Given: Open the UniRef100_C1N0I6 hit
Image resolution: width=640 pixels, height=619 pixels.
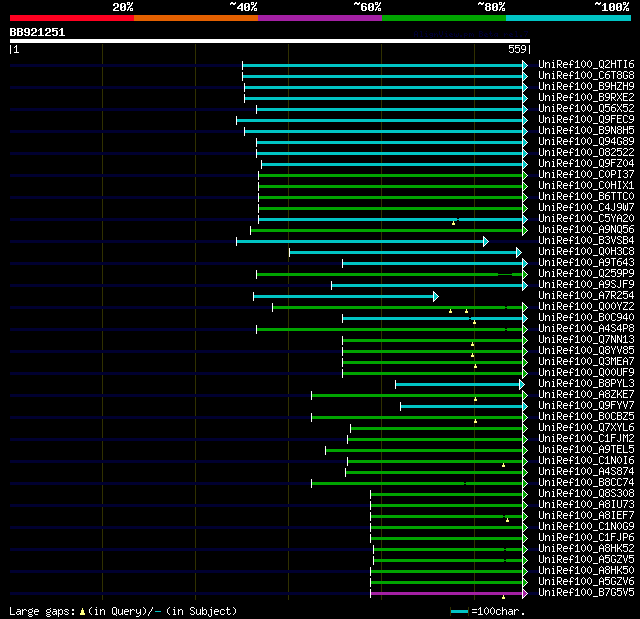Looking at the screenshot, I should tap(586, 461).
